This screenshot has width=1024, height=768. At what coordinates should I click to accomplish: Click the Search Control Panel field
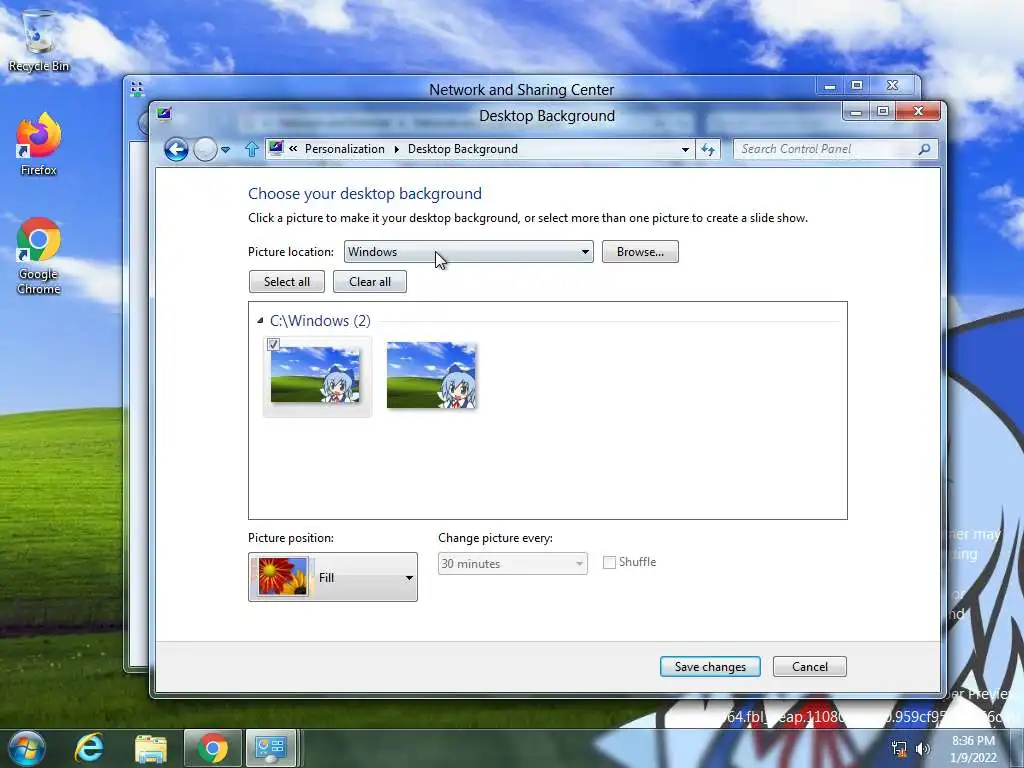[x=836, y=150]
